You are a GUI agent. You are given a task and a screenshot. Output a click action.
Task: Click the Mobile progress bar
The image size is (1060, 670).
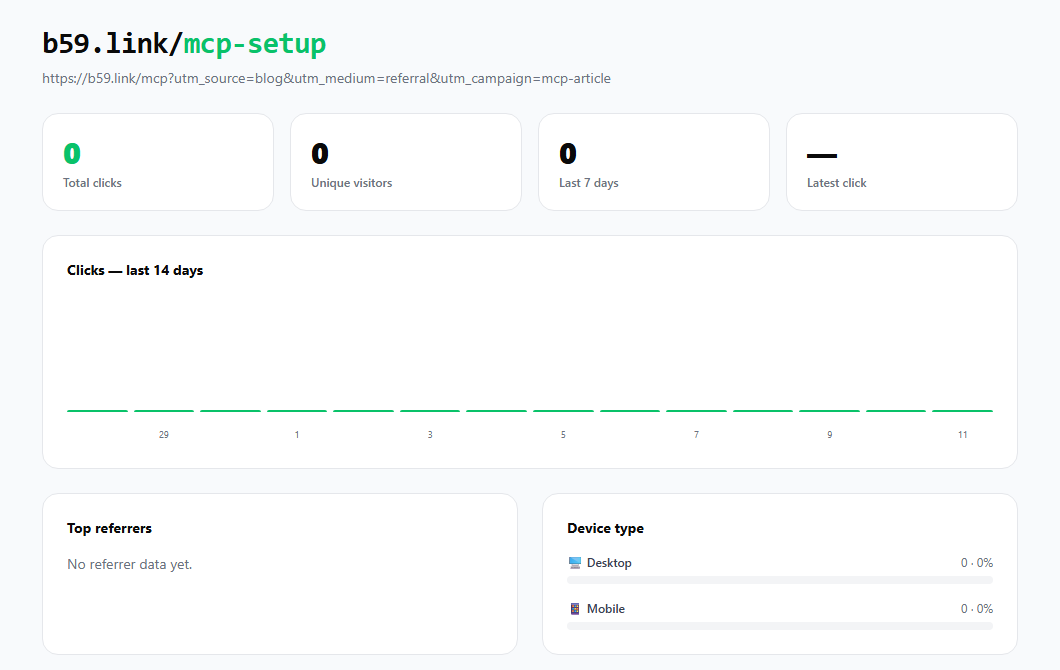click(780, 626)
